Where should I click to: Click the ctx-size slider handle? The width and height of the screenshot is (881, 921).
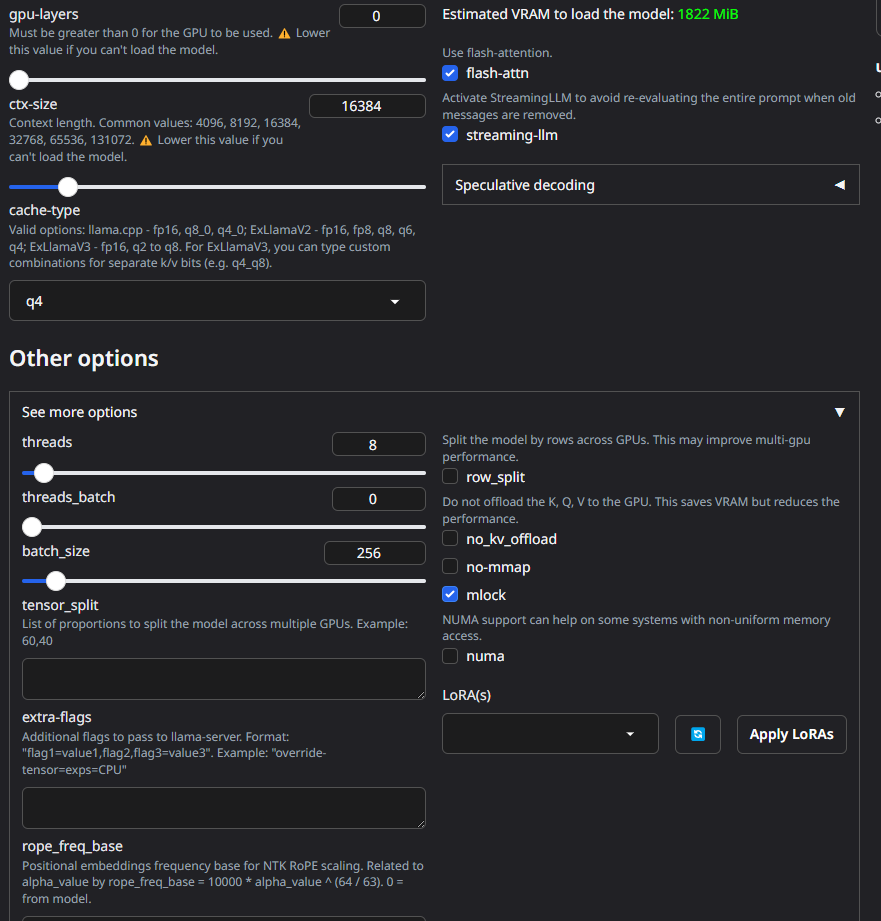pos(68,187)
